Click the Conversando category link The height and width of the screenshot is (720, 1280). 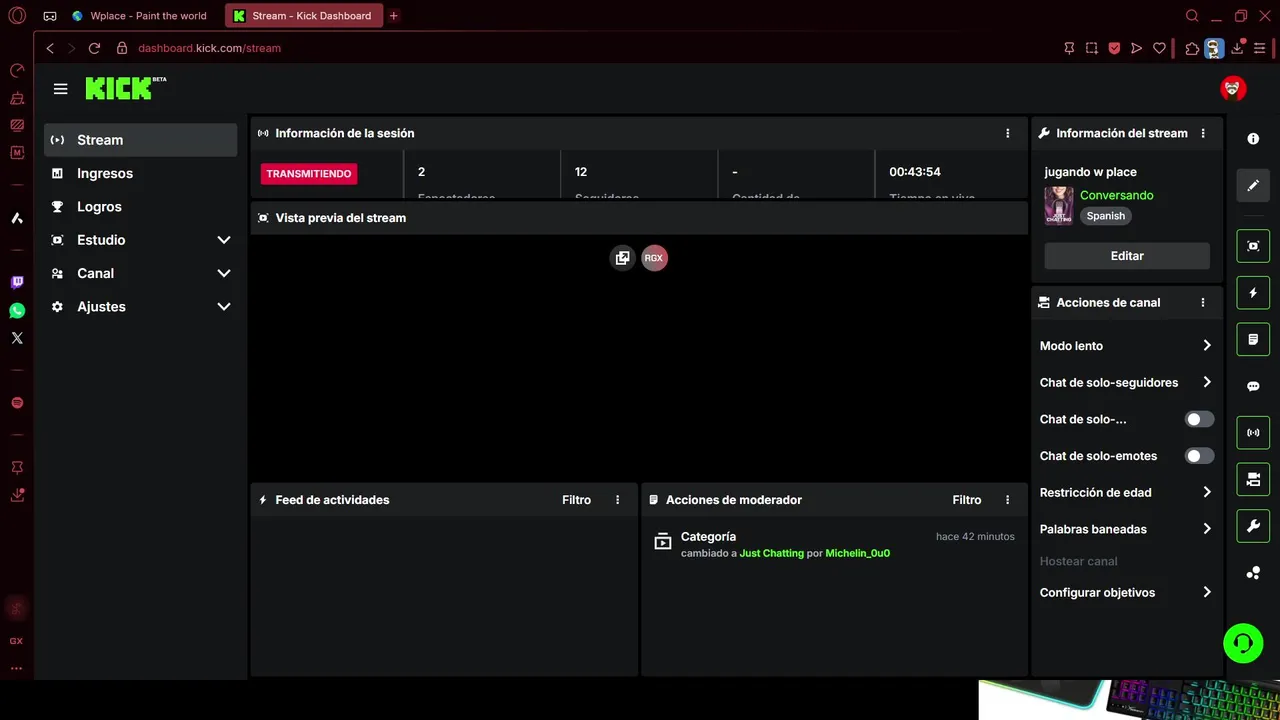tap(1116, 195)
